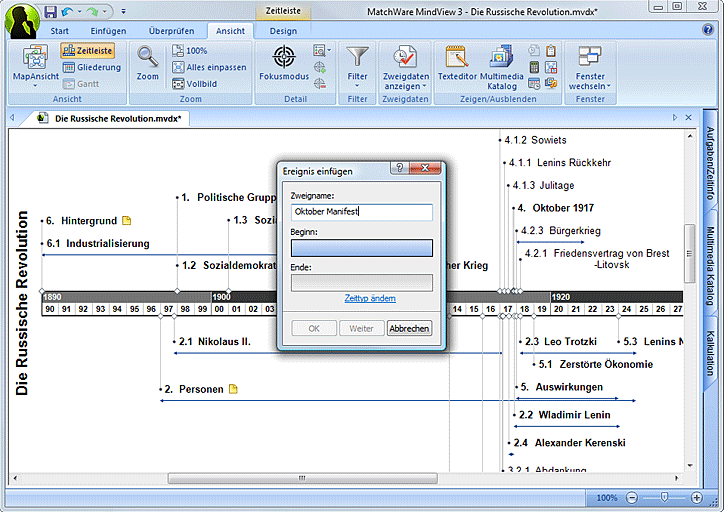Image resolution: width=724 pixels, height=512 pixels.
Task: Customize the quick access toolbar dropdown
Action: (123, 11)
